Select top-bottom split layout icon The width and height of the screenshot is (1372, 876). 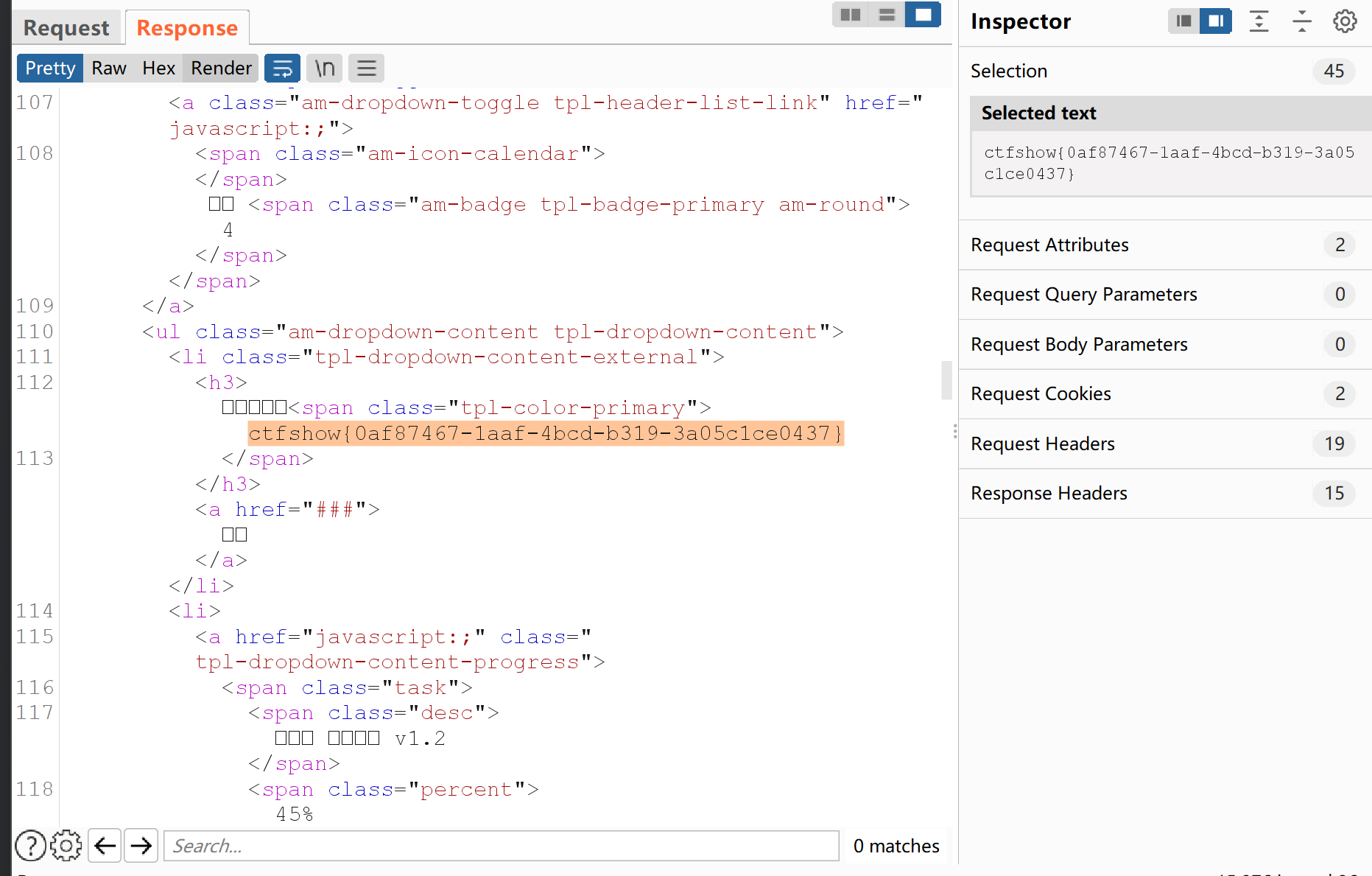tap(887, 15)
